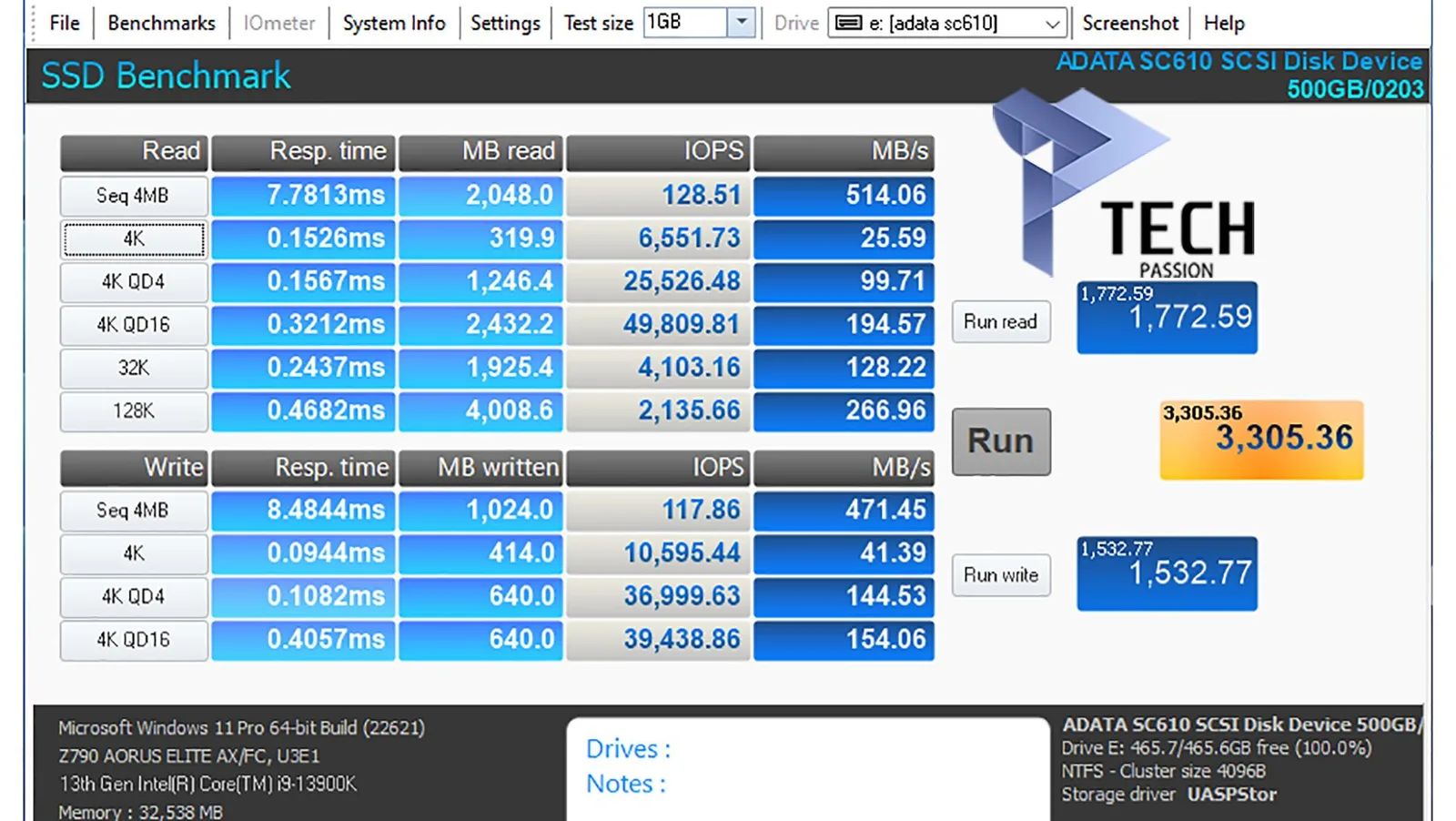This screenshot has width=1456, height=821.
Task: Click the Run write button
Action: pyautogui.click(x=1001, y=575)
